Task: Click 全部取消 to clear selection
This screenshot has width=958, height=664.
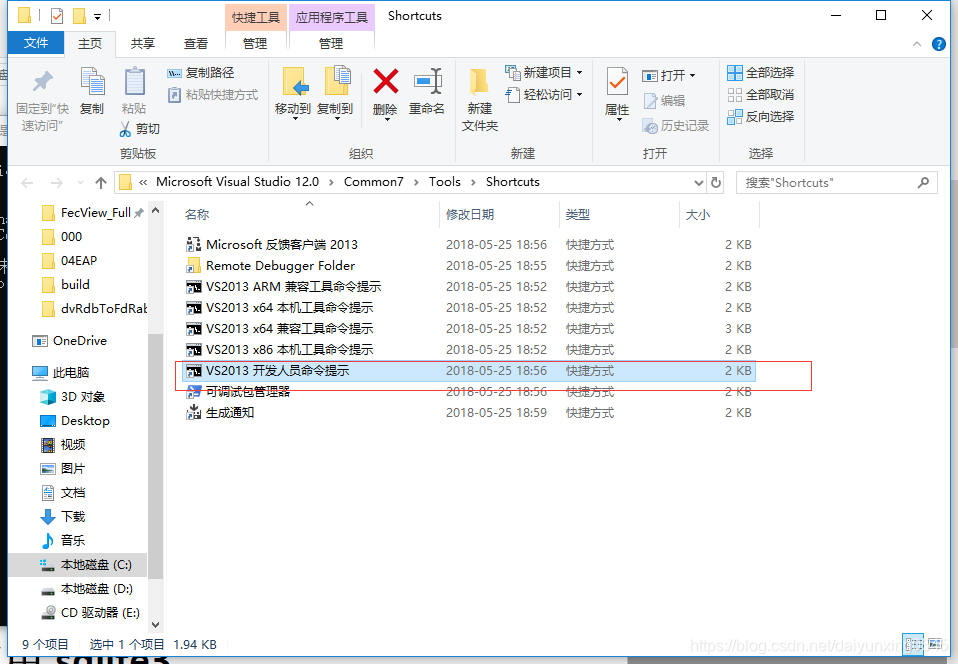Action: pos(765,95)
